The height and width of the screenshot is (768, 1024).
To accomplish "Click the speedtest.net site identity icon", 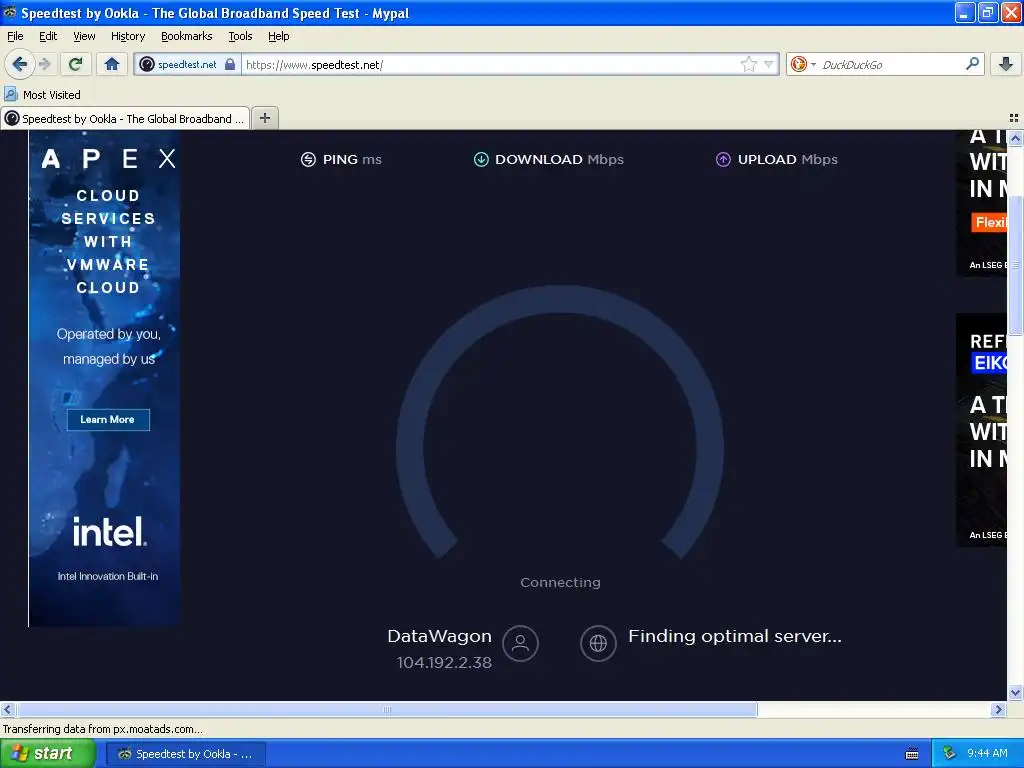I will point(147,64).
